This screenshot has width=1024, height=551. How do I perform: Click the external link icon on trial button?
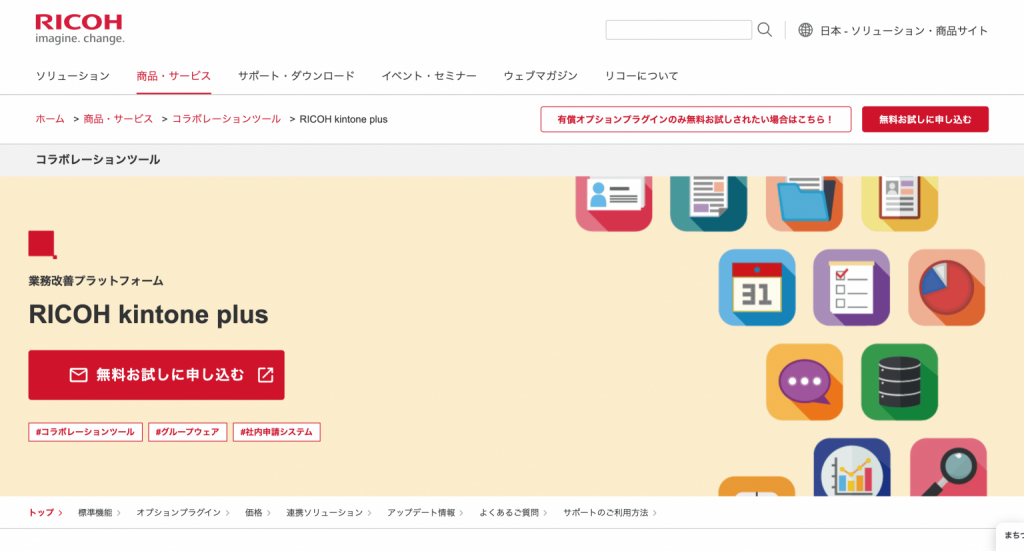[x=265, y=375]
